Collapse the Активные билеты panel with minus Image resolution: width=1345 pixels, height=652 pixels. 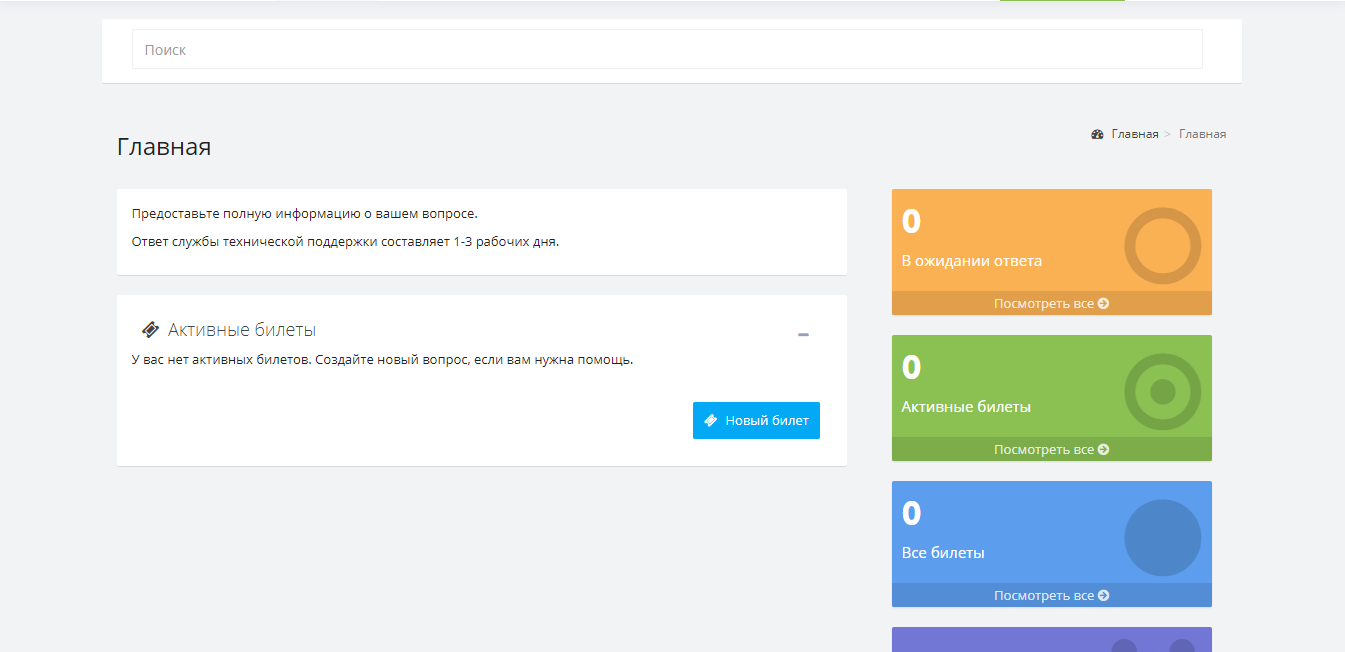tap(803, 335)
